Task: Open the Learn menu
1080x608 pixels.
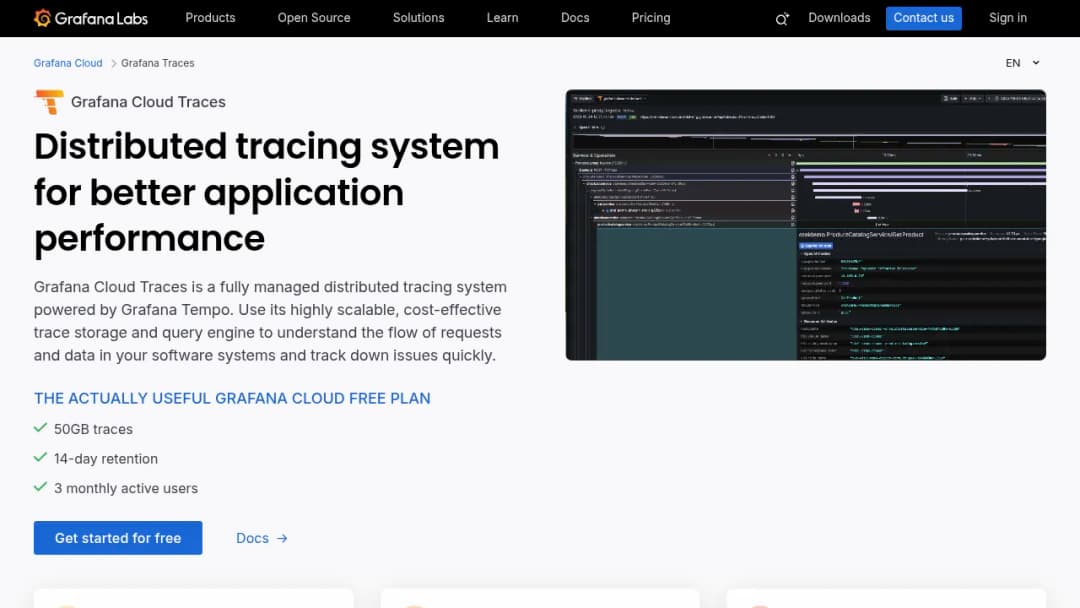Action: click(502, 18)
